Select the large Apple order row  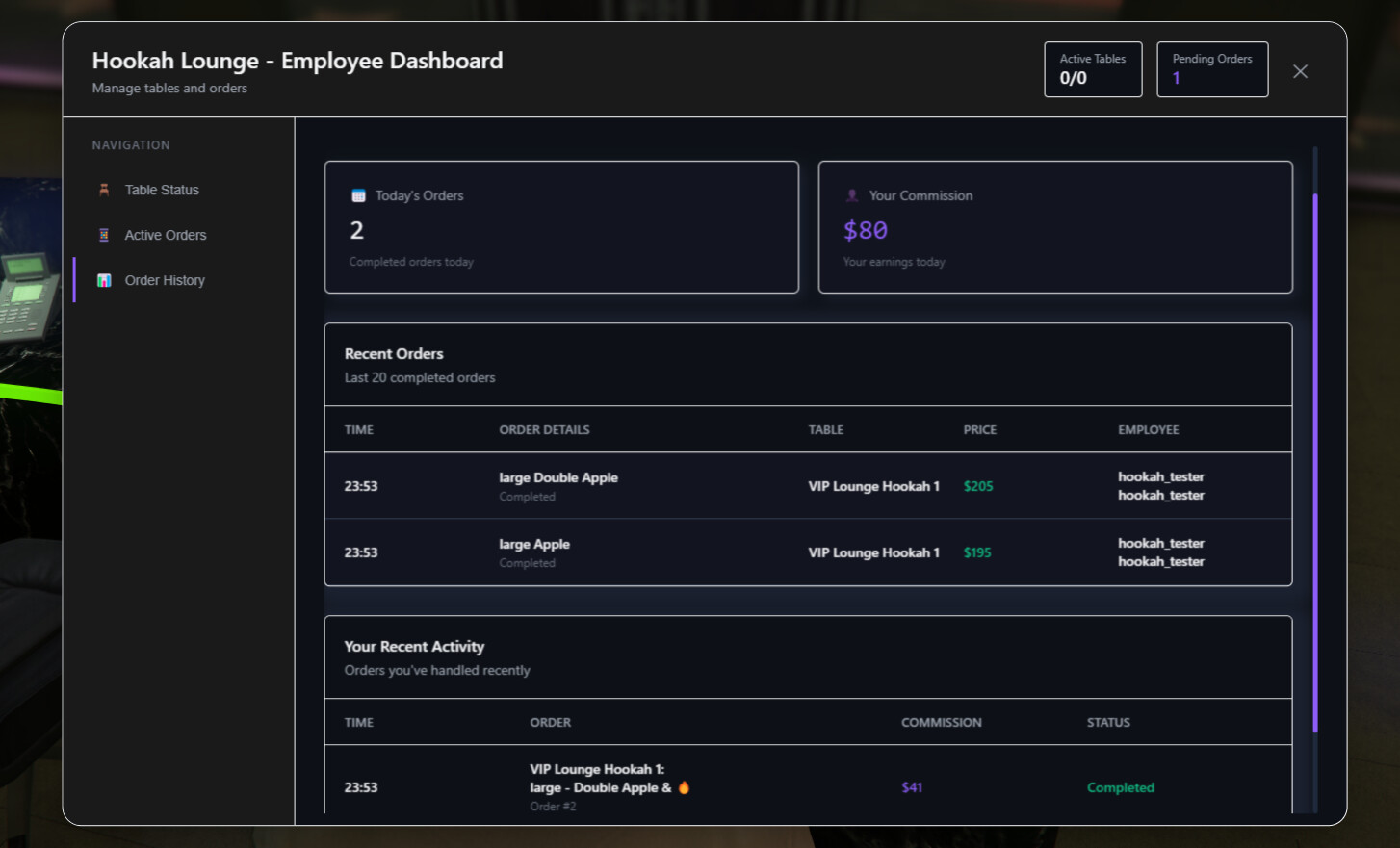pos(808,552)
